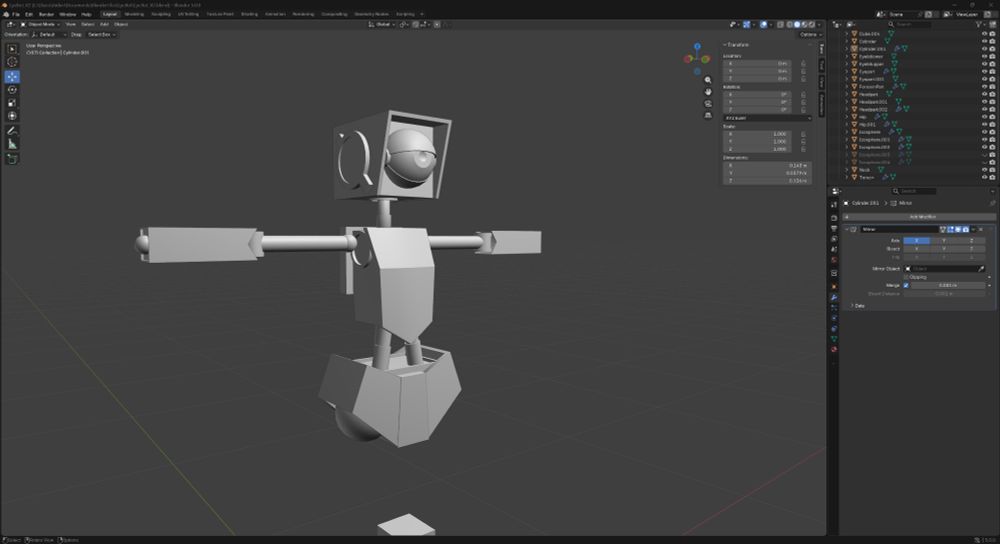
Task: Expand the Data section of Mirror modifier
Action: point(859,305)
